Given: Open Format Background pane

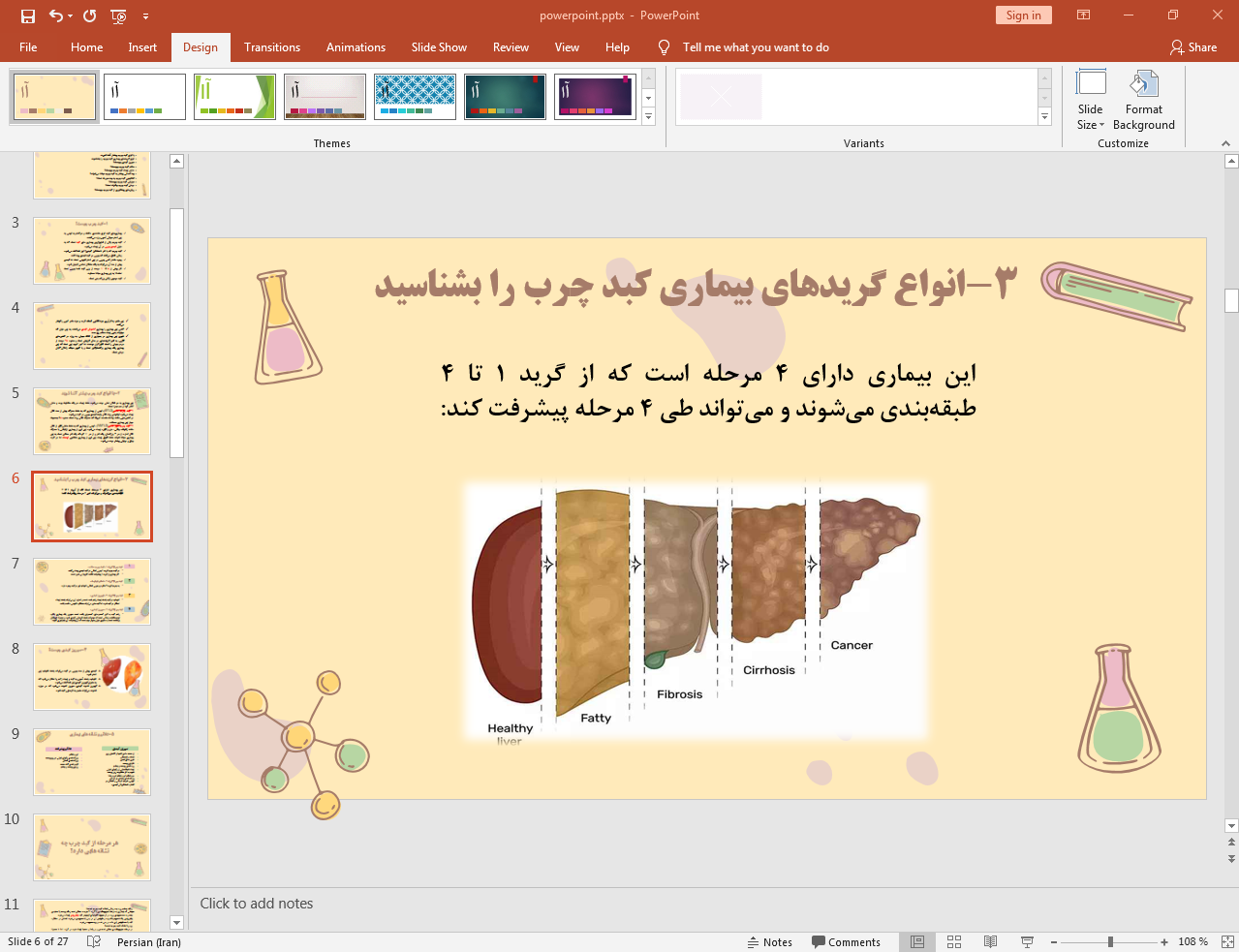Looking at the screenshot, I should pos(1143,101).
